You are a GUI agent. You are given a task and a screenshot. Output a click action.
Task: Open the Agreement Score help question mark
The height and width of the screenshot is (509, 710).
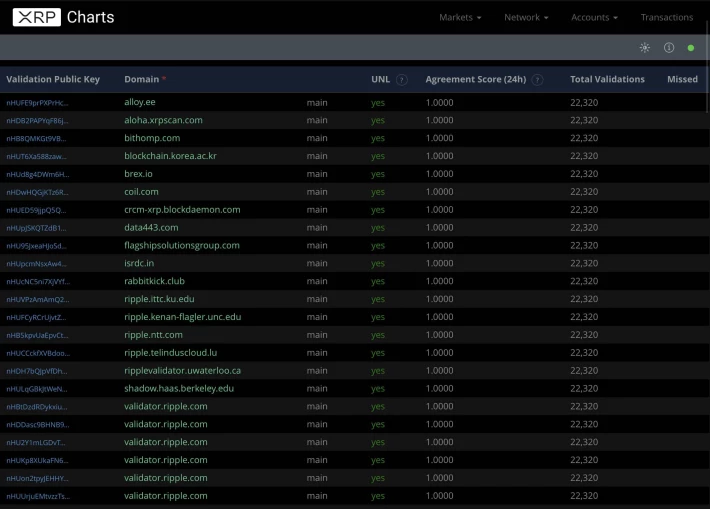click(537, 80)
